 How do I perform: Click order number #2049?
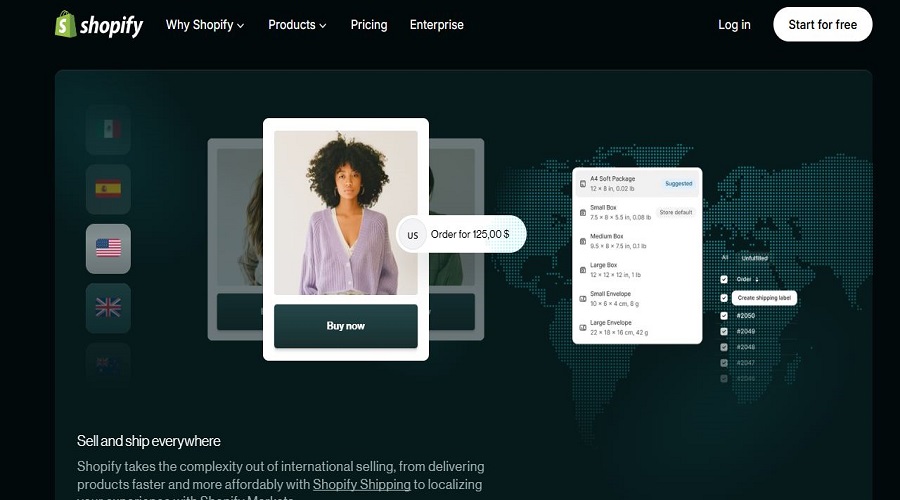click(x=746, y=331)
